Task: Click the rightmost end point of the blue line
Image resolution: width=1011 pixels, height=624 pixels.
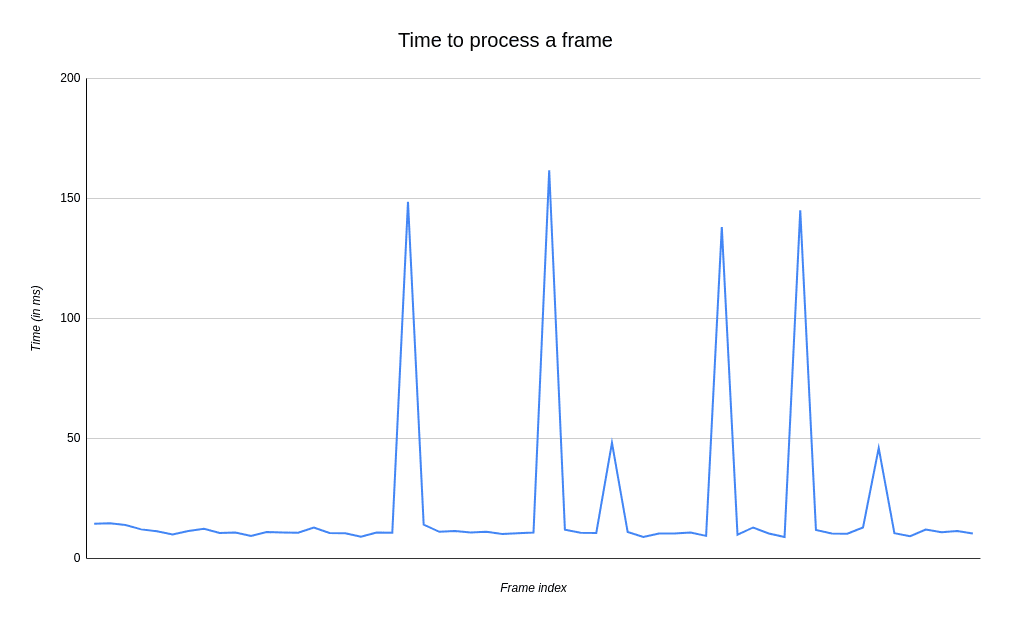Action: tap(972, 533)
